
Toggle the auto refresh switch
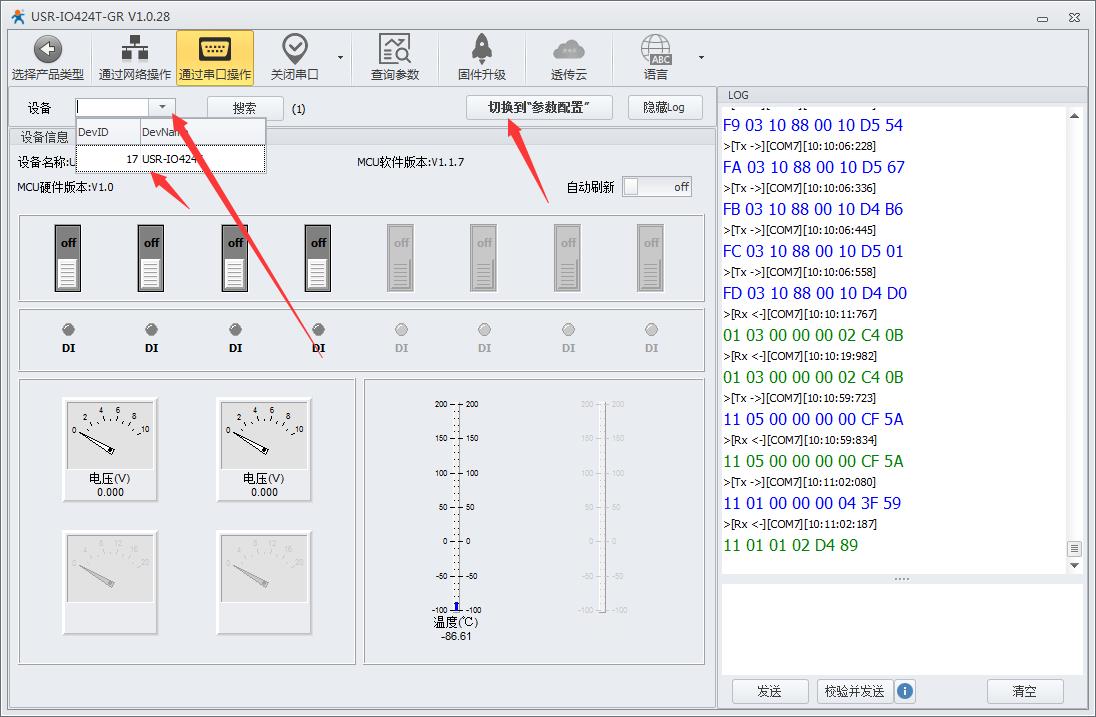click(656, 187)
